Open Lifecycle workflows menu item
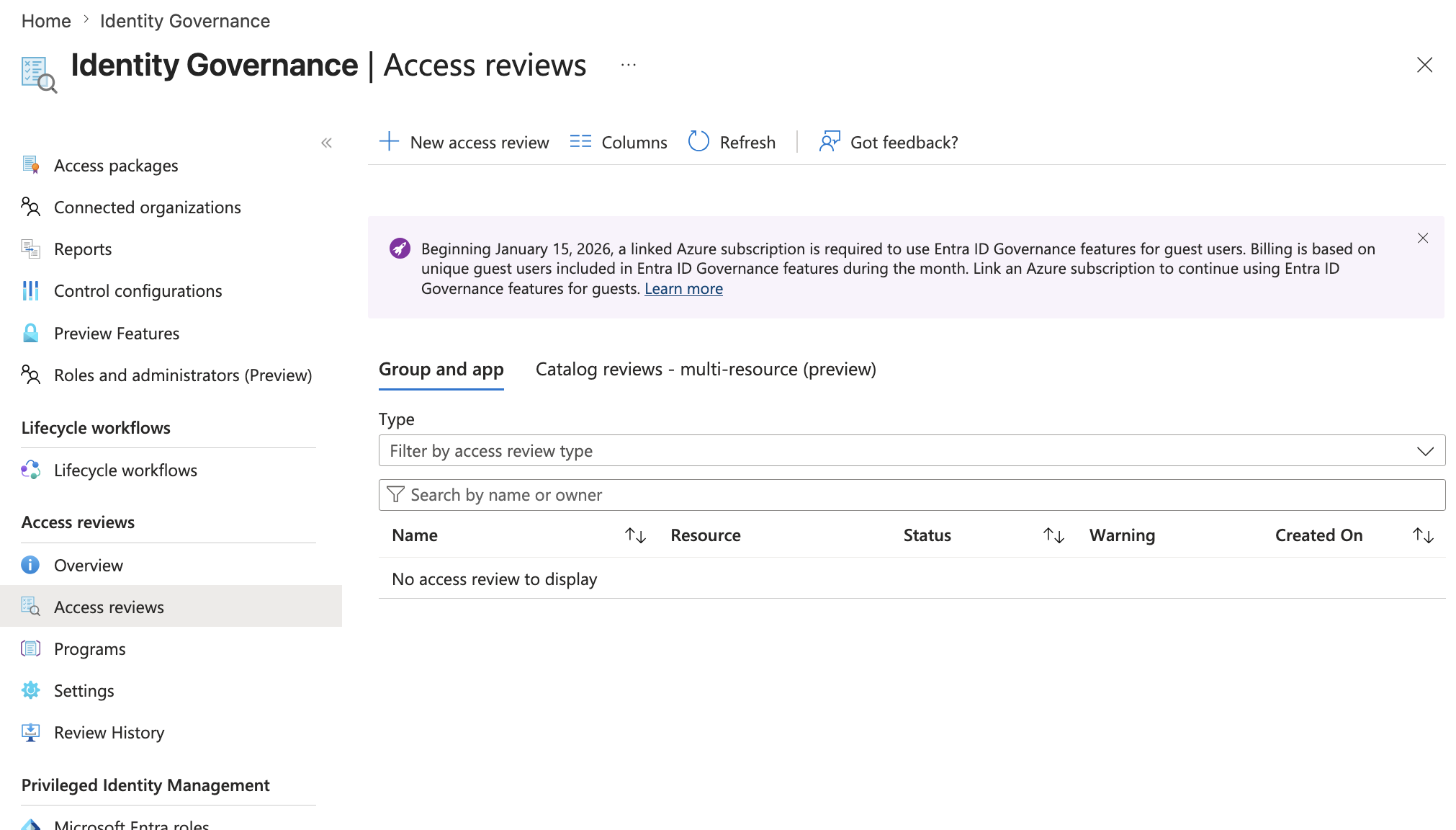Screen dimensions: 1456x830 click(x=125, y=470)
